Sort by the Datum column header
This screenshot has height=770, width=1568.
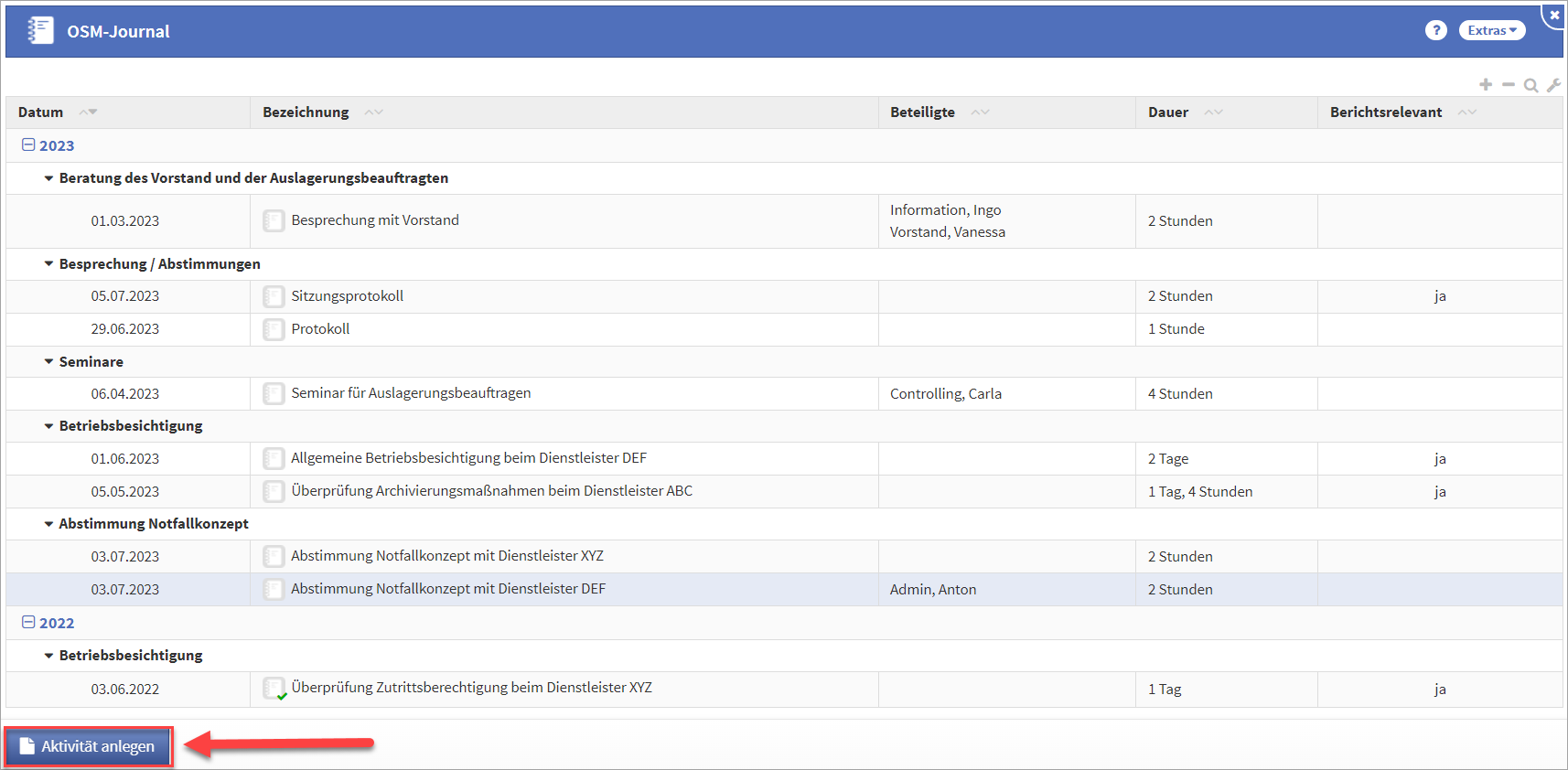pyautogui.click(x=41, y=112)
